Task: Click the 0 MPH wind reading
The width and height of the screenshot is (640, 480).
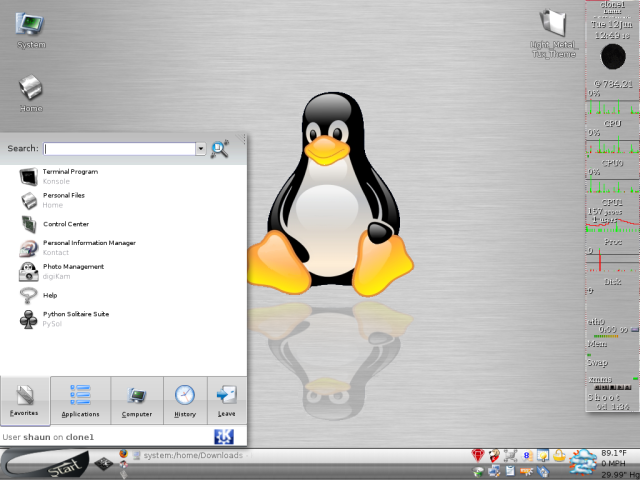Action: click(x=614, y=464)
